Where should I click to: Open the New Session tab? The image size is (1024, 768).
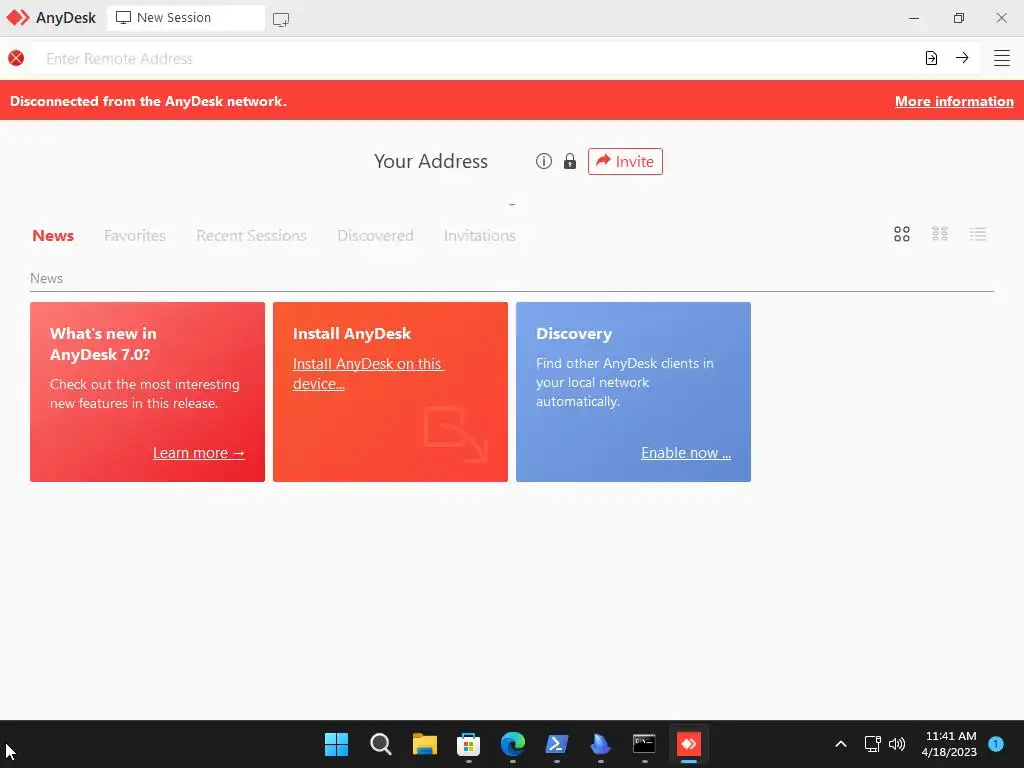185,18
